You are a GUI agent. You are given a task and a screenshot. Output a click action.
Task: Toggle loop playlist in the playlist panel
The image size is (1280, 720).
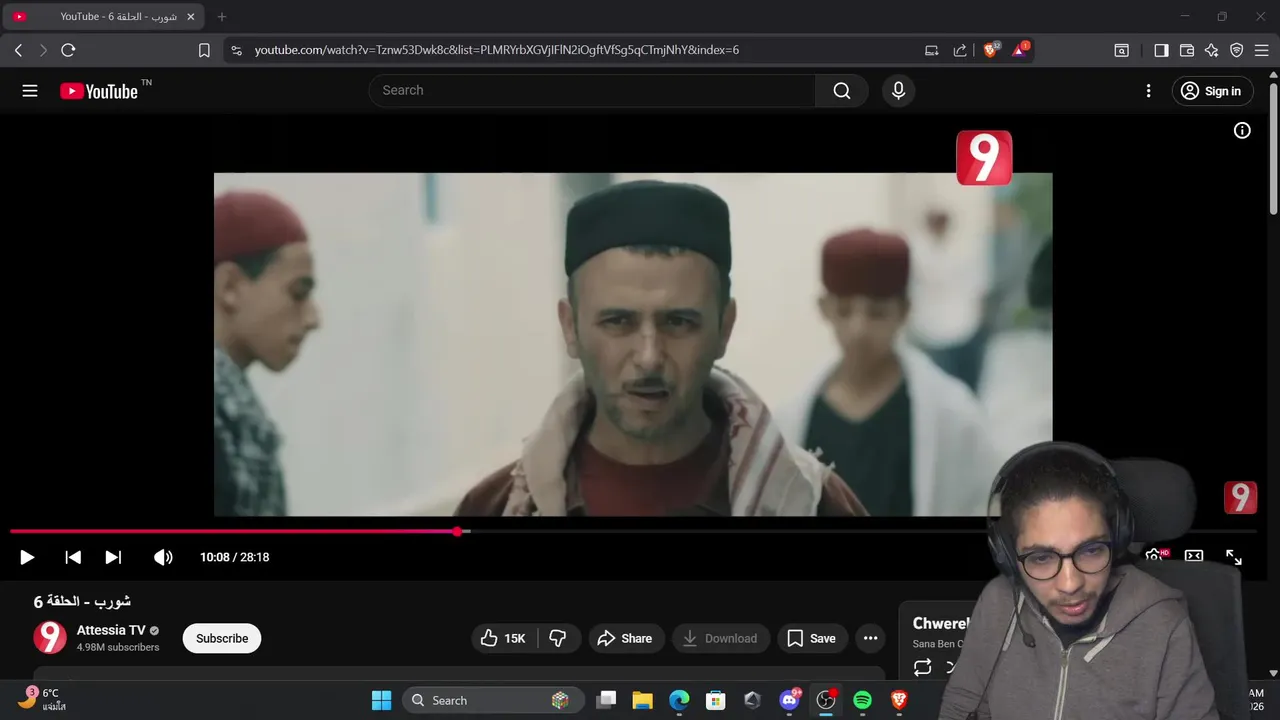(922, 667)
